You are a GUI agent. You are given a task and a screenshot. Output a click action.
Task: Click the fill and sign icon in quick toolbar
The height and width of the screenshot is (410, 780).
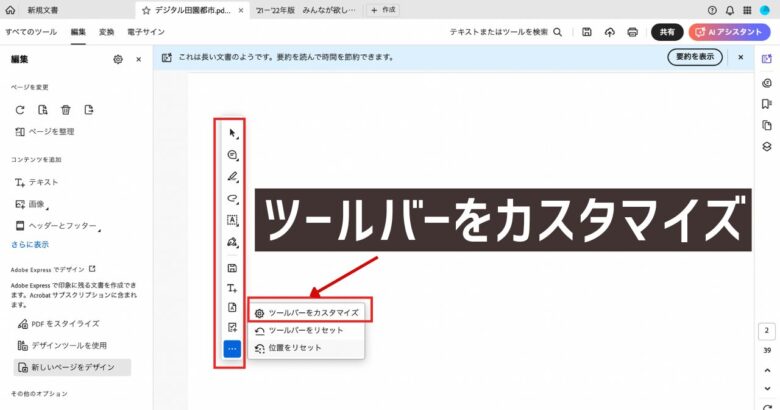232,327
